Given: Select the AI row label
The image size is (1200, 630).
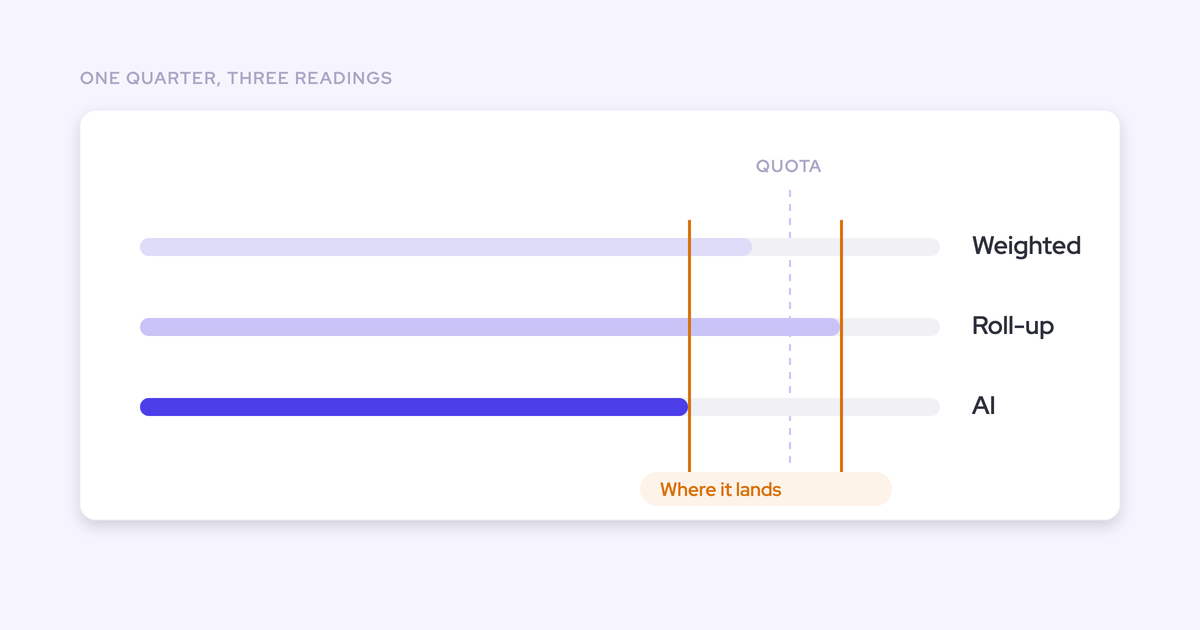Looking at the screenshot, I should click(x=984, y=406).
